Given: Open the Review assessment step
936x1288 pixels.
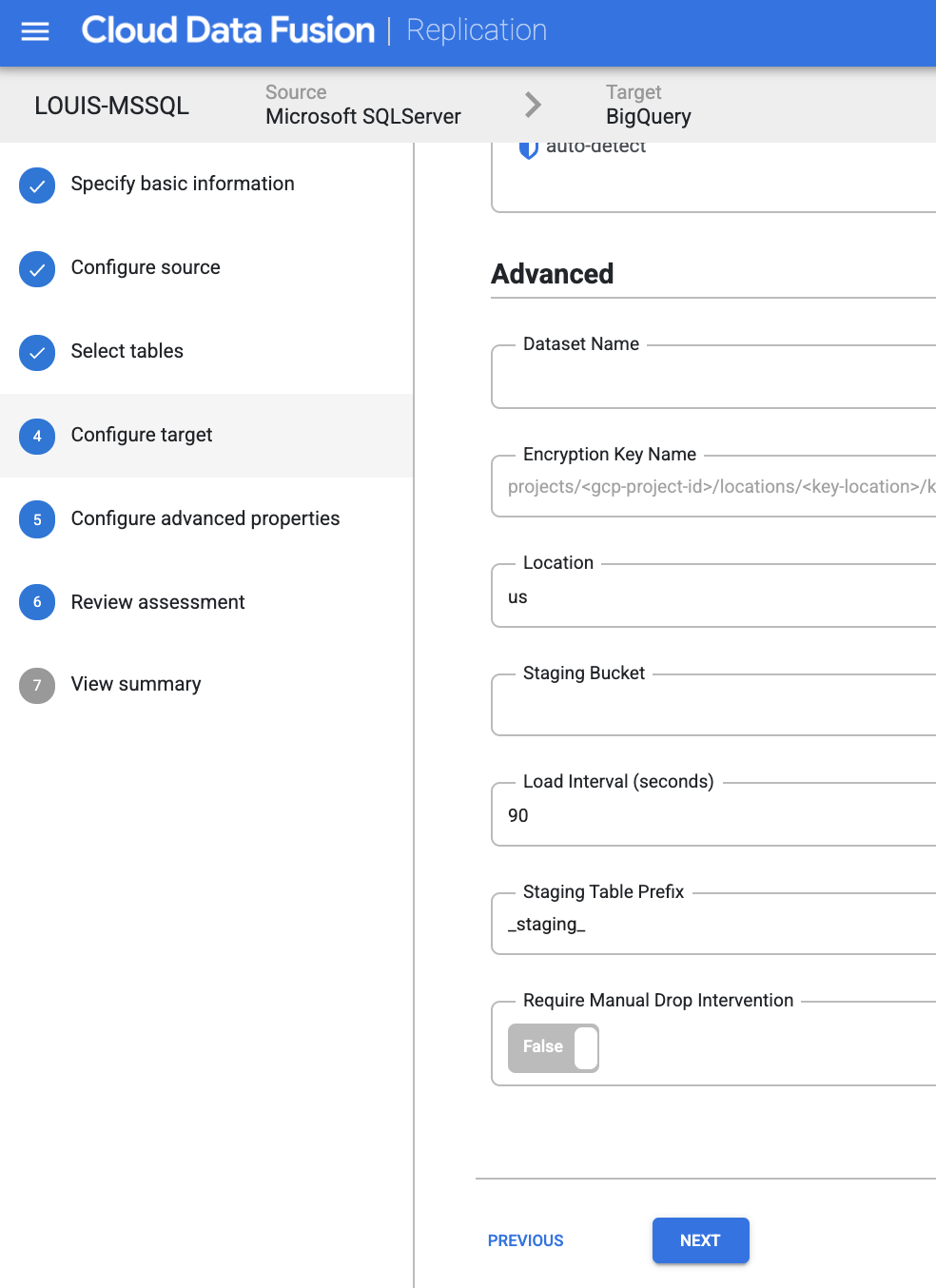Looking at the screenshot, I should pos(158,602).
